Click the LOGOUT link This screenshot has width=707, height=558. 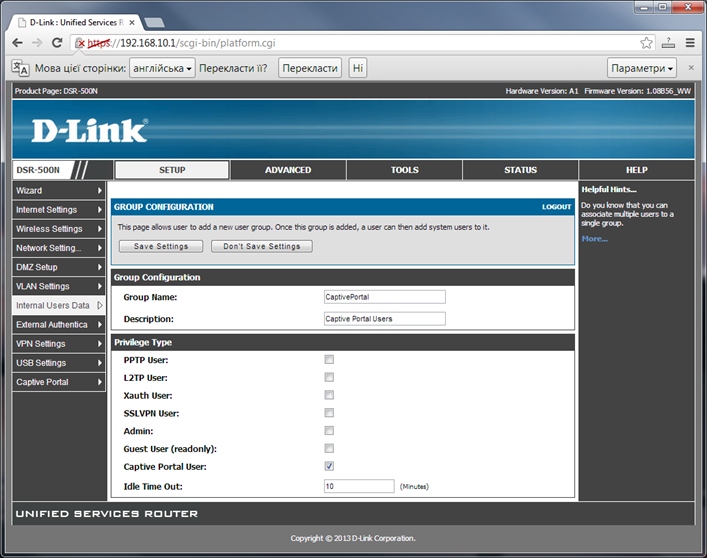(556, 207)
